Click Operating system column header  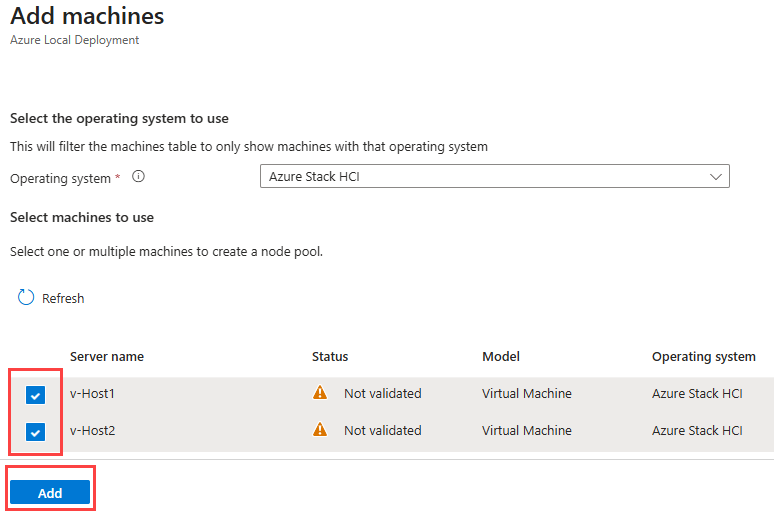click(703, 356)
